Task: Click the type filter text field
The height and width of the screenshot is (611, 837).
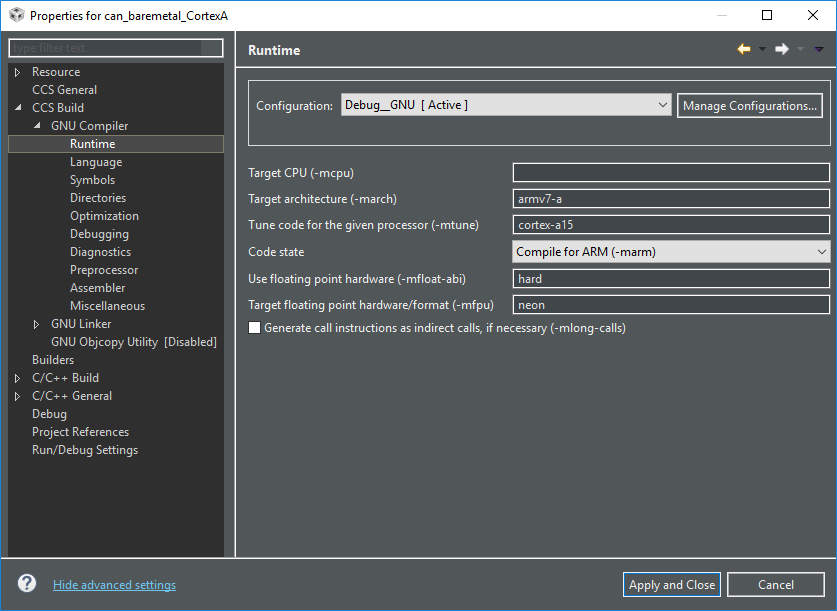Action: pyautogui.click(x=116, y=48)
